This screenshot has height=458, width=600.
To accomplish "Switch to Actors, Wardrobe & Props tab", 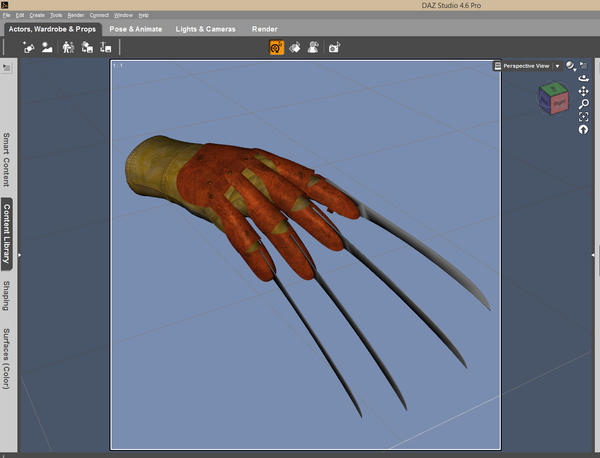I will coord(52,29).
